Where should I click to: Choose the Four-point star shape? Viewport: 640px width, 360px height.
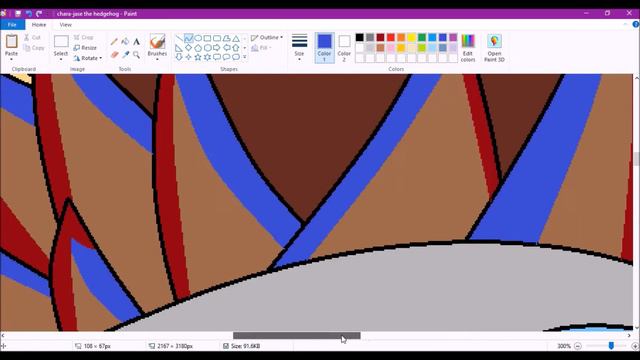point(188,57)
